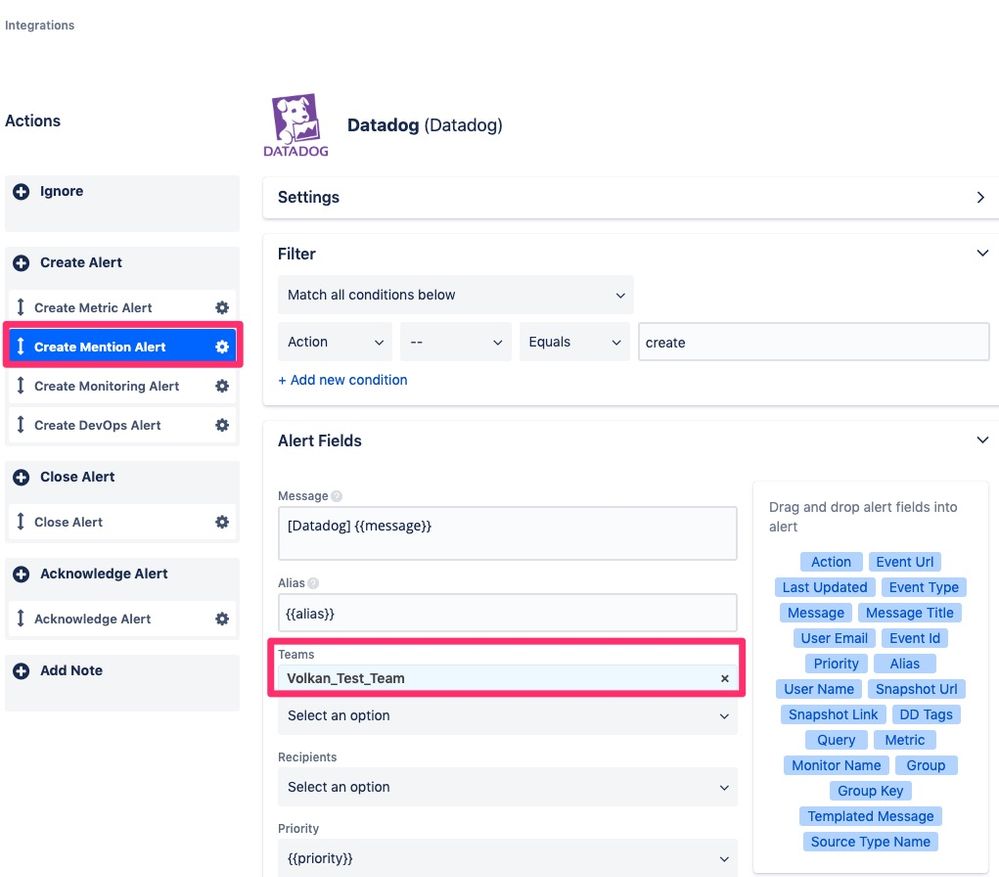Click reorder handle of the Acknowledge Alert row

click(20, 618)
